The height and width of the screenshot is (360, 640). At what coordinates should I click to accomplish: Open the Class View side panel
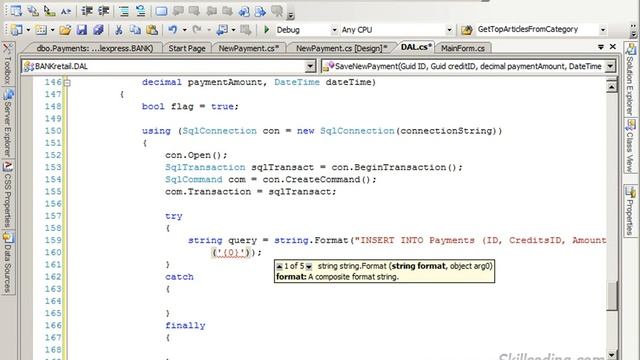(631, 147)
